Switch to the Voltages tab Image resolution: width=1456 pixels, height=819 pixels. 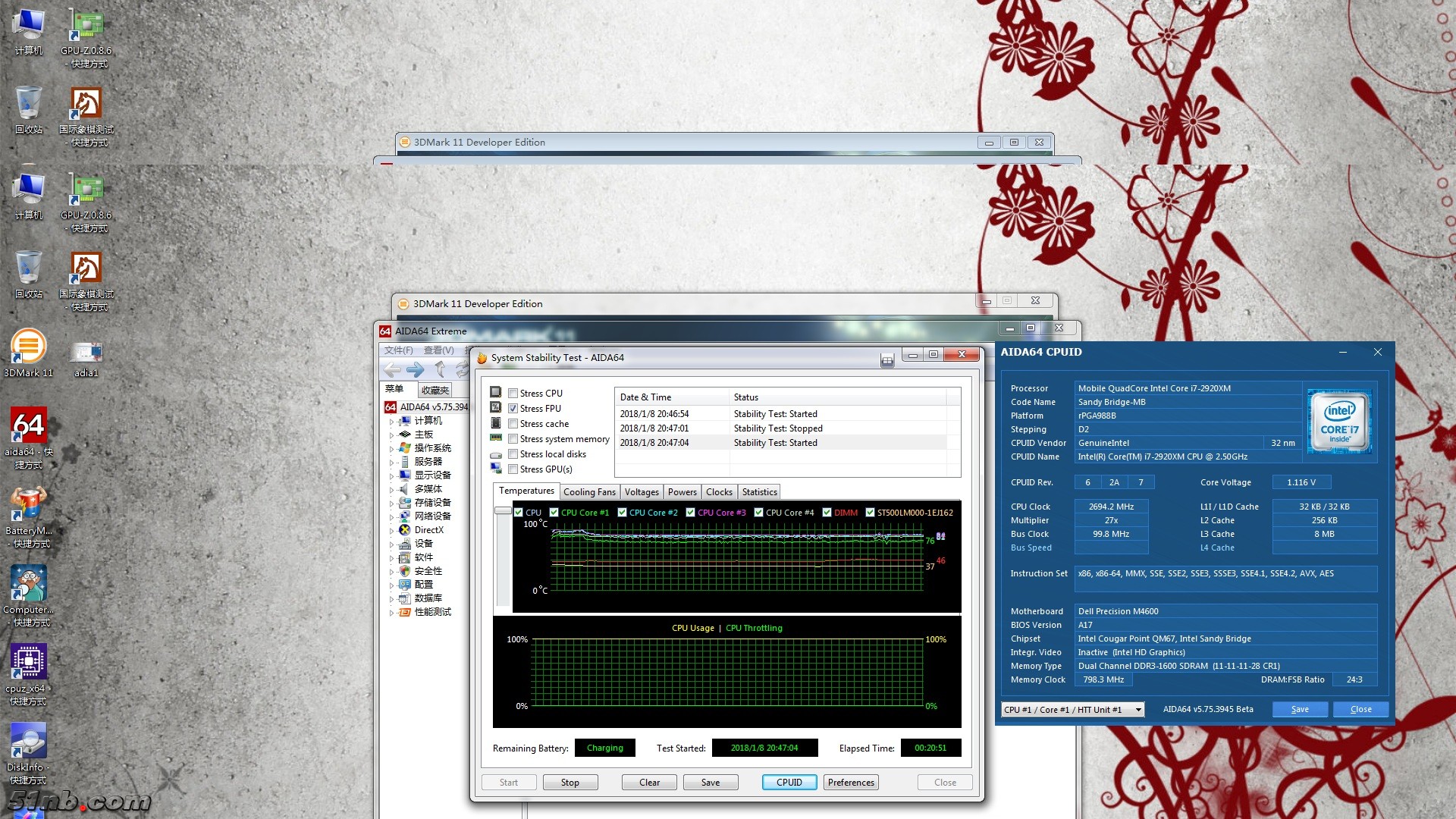pos(642,492)
